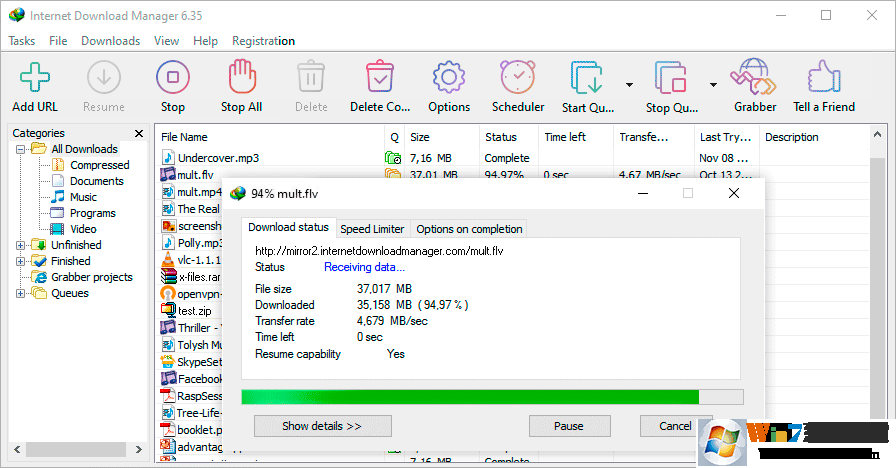Click the categories scroll right arrow
This screenshot has height=468, width=896.
tap(138, 449)
